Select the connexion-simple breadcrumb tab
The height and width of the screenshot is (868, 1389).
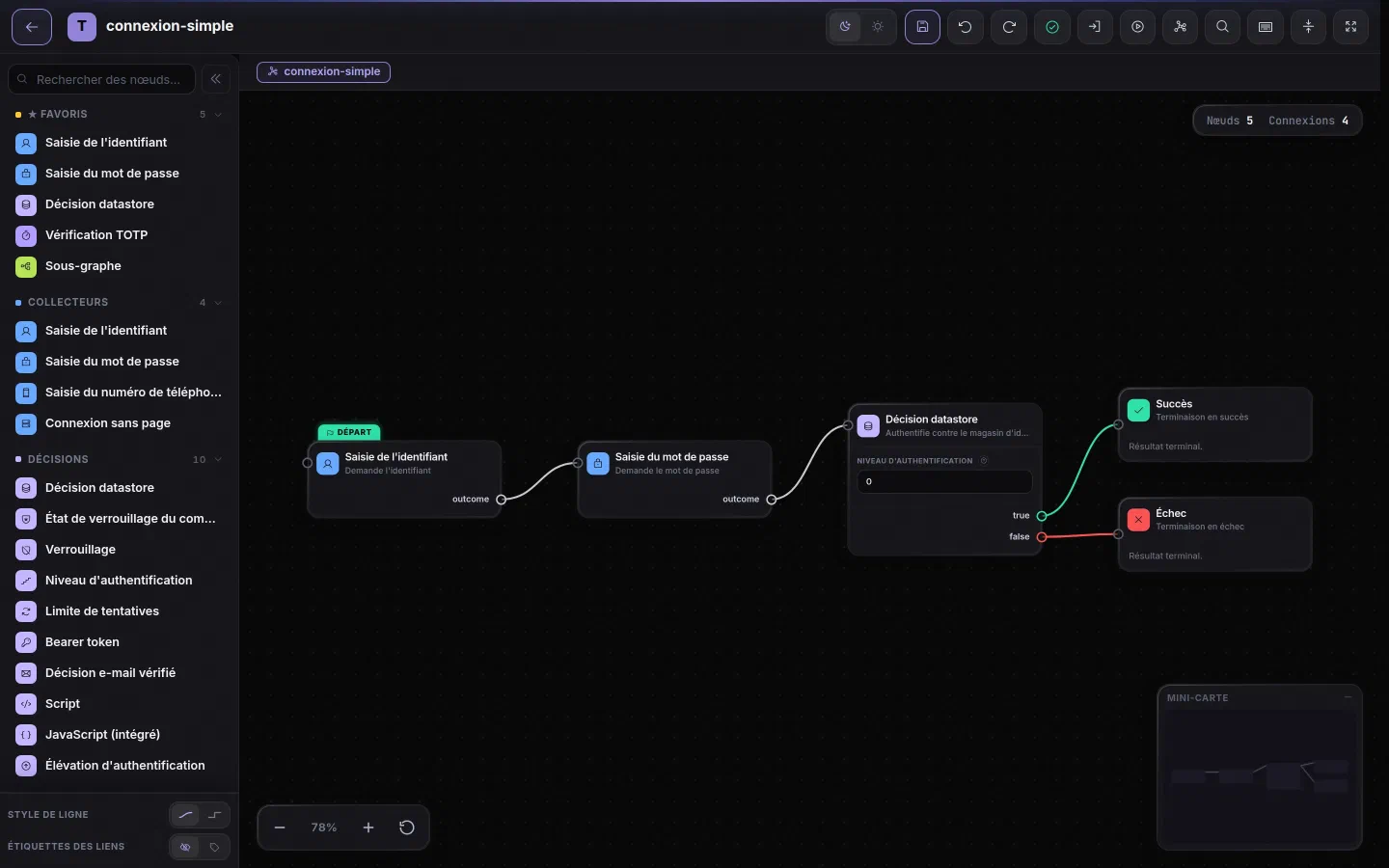pyautogui.click(x=324, y=71)
